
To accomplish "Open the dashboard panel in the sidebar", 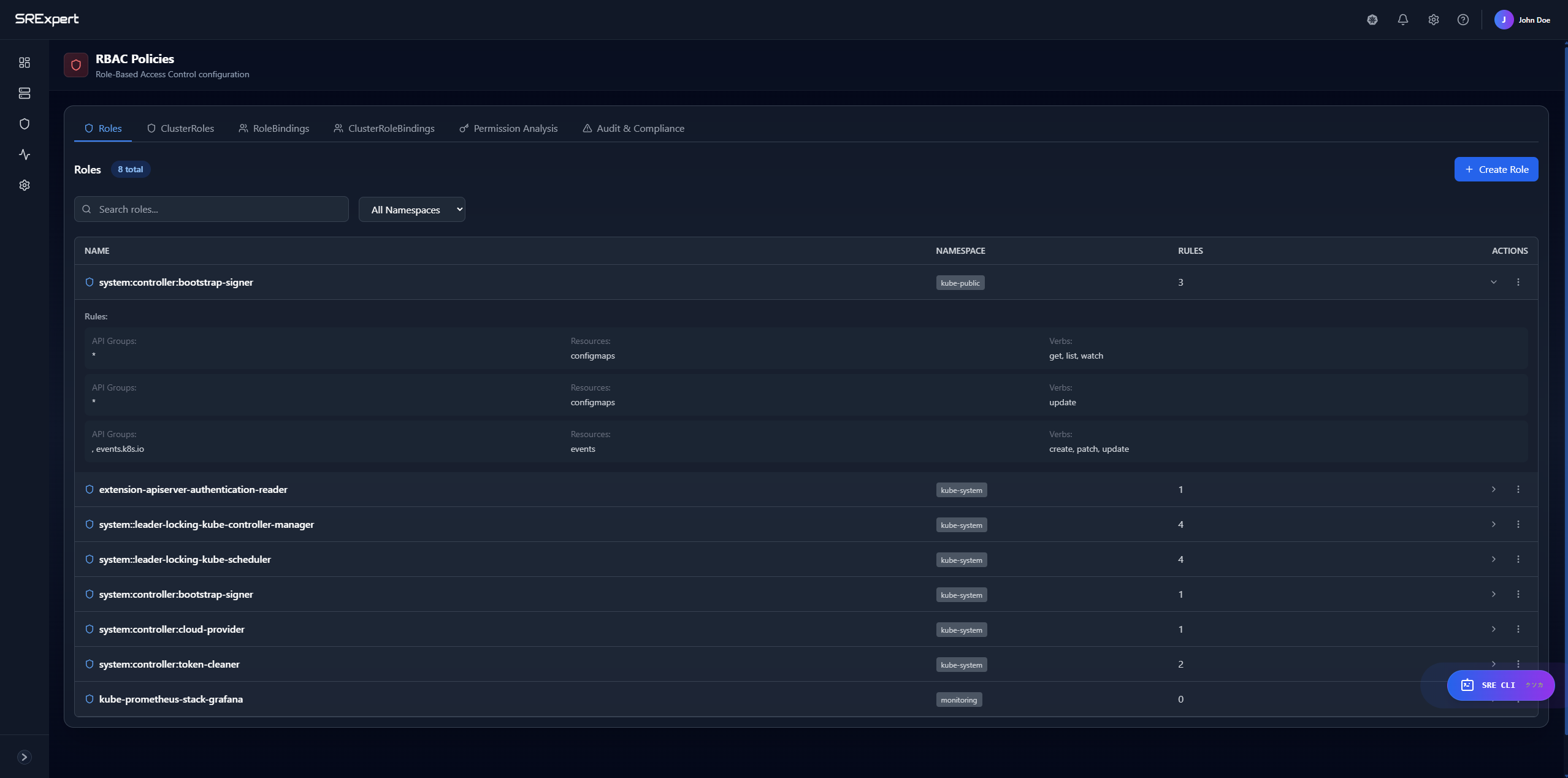I will tap(24, 62).
